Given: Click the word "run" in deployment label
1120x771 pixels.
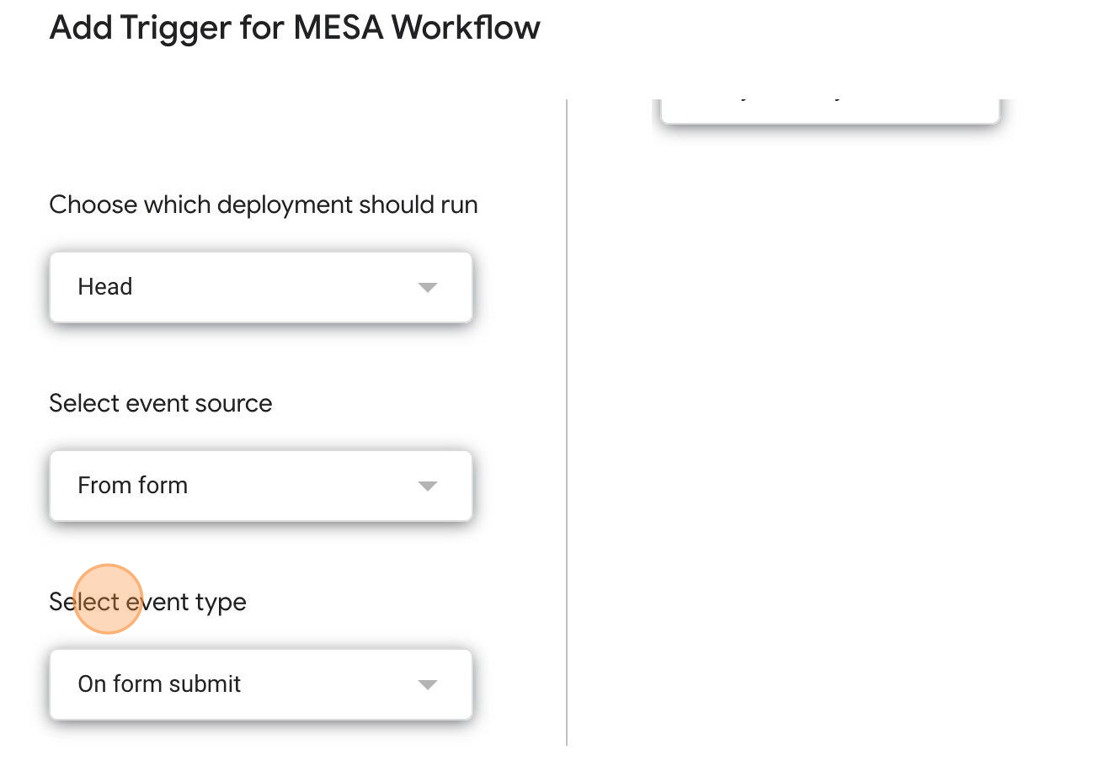Looking at the screenshot, I should pyautogui.click(x=459, y=205).
